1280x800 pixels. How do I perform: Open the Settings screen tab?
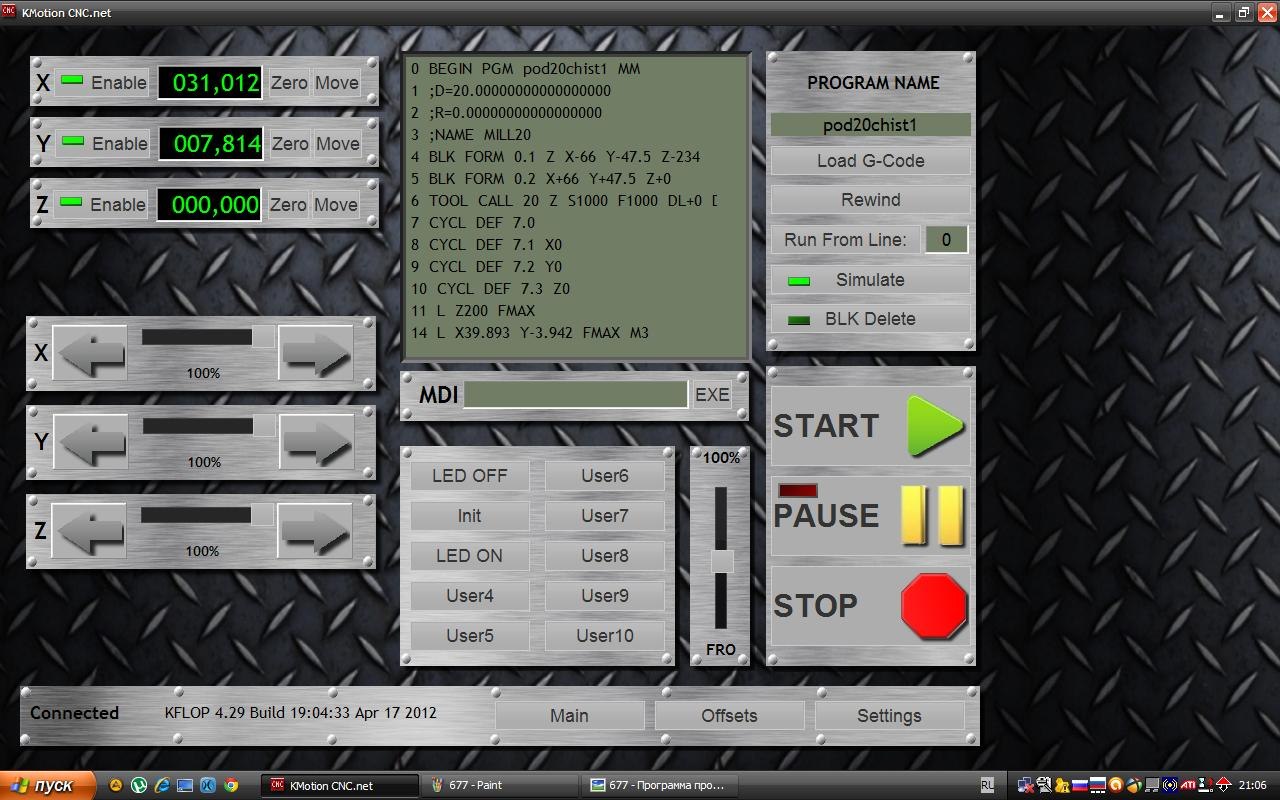pyautogui.click(x=889, y=716)
